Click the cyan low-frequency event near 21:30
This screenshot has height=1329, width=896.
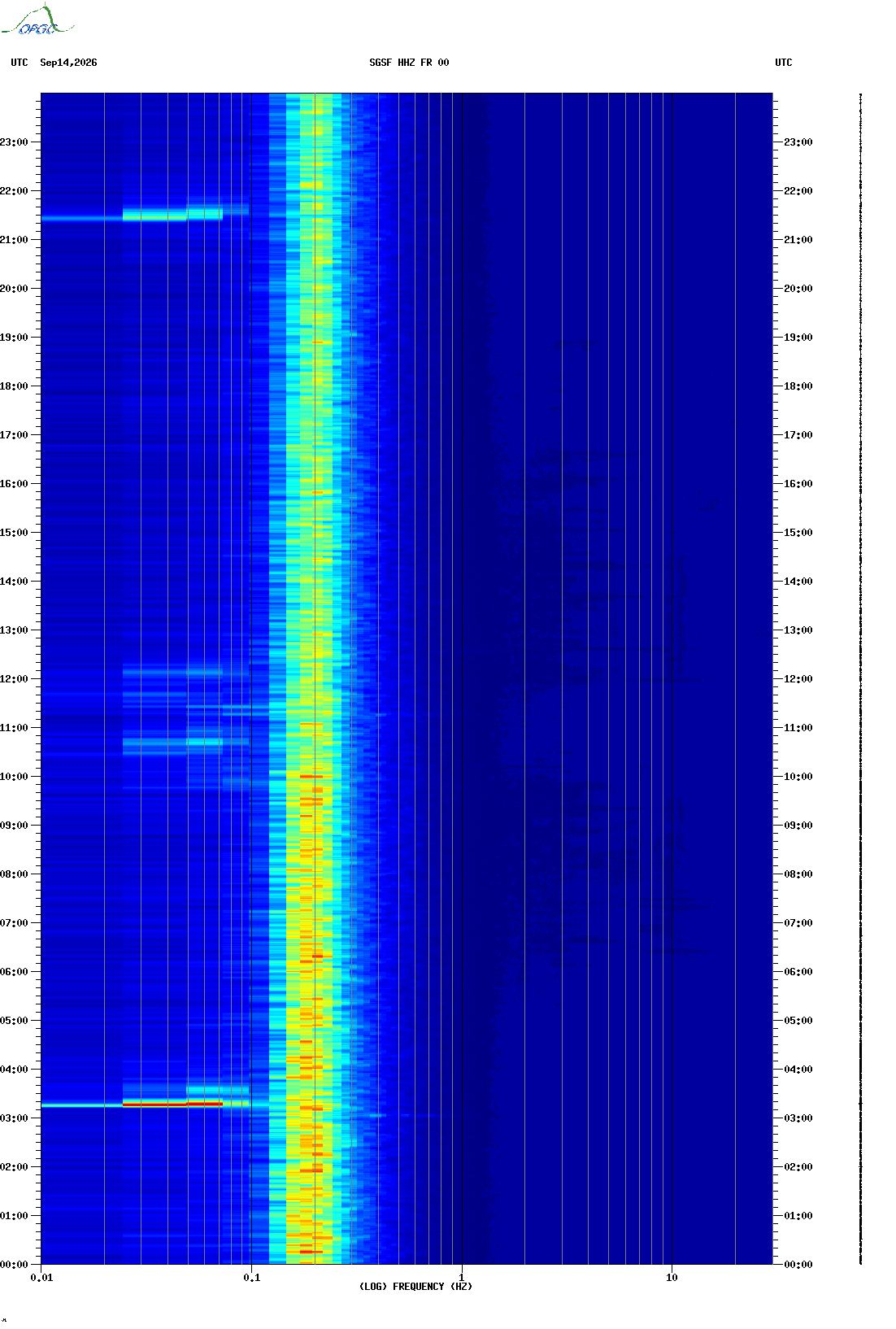click(x=172, y=216)
